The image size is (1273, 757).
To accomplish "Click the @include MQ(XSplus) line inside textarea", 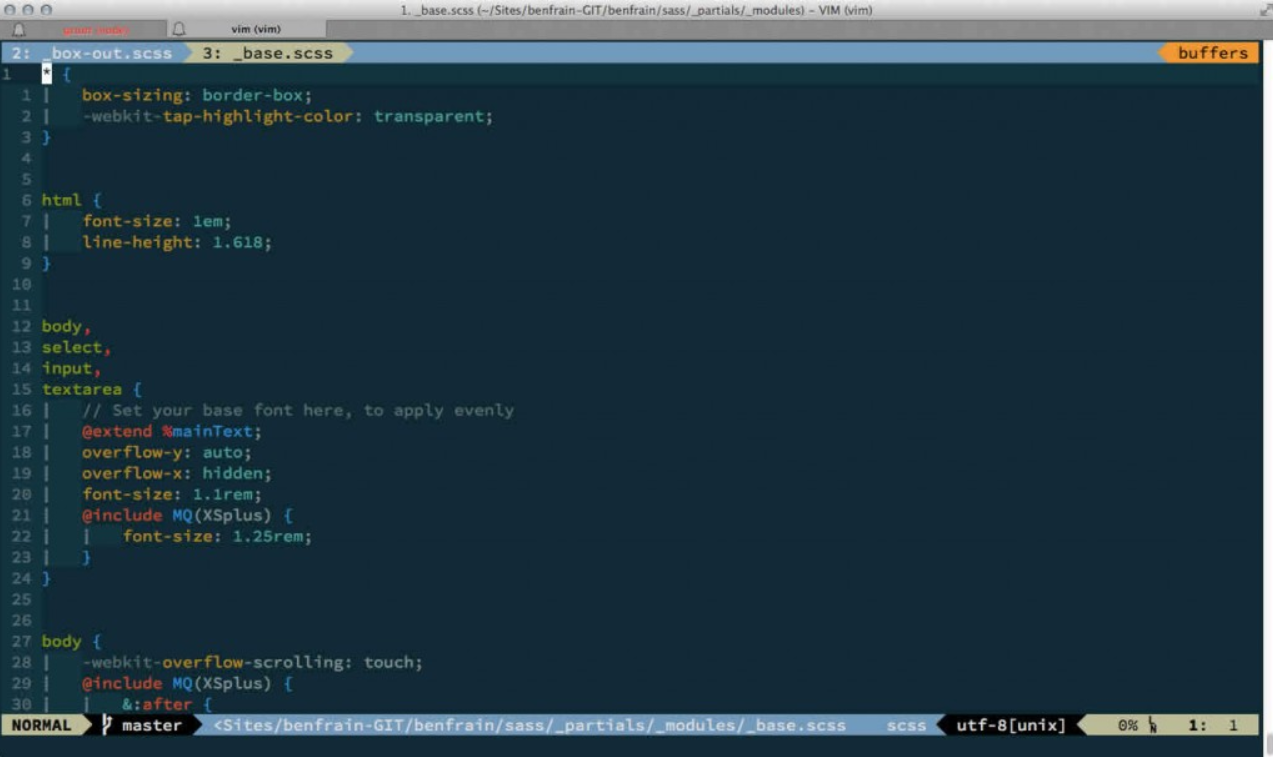I will click(x=187, y=515).
